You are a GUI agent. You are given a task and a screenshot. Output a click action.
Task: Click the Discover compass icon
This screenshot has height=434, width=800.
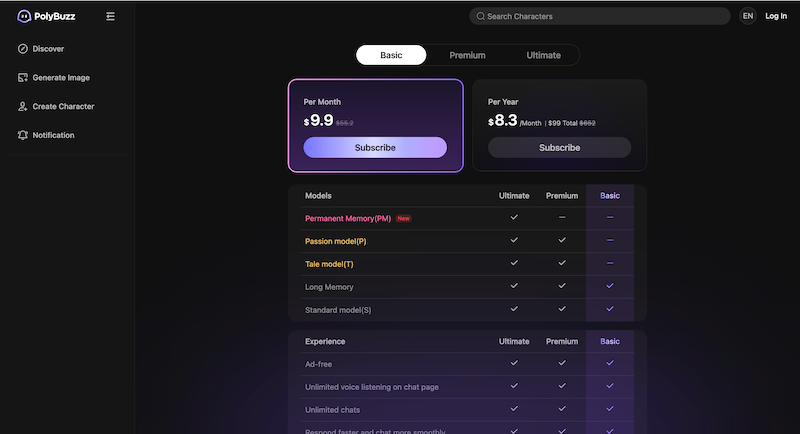[22, 49]
